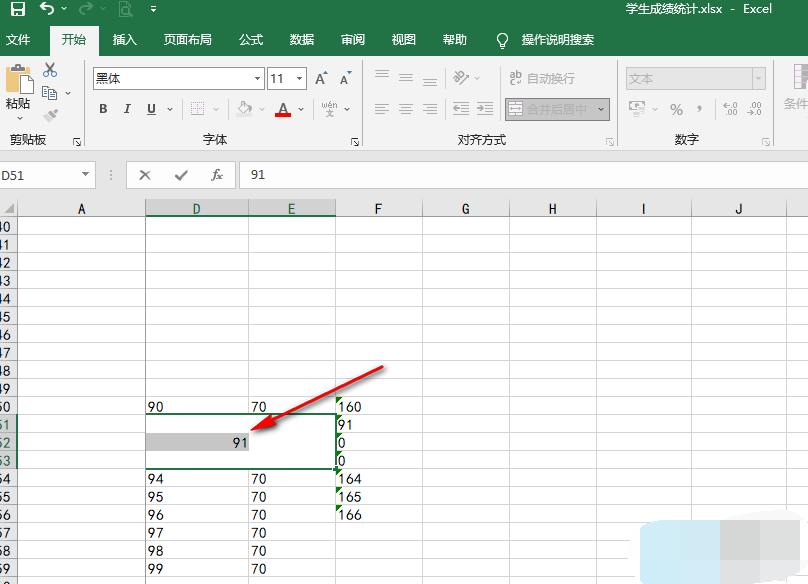
Task: Expand the Name Box dropdown
Action: (85, 175)
